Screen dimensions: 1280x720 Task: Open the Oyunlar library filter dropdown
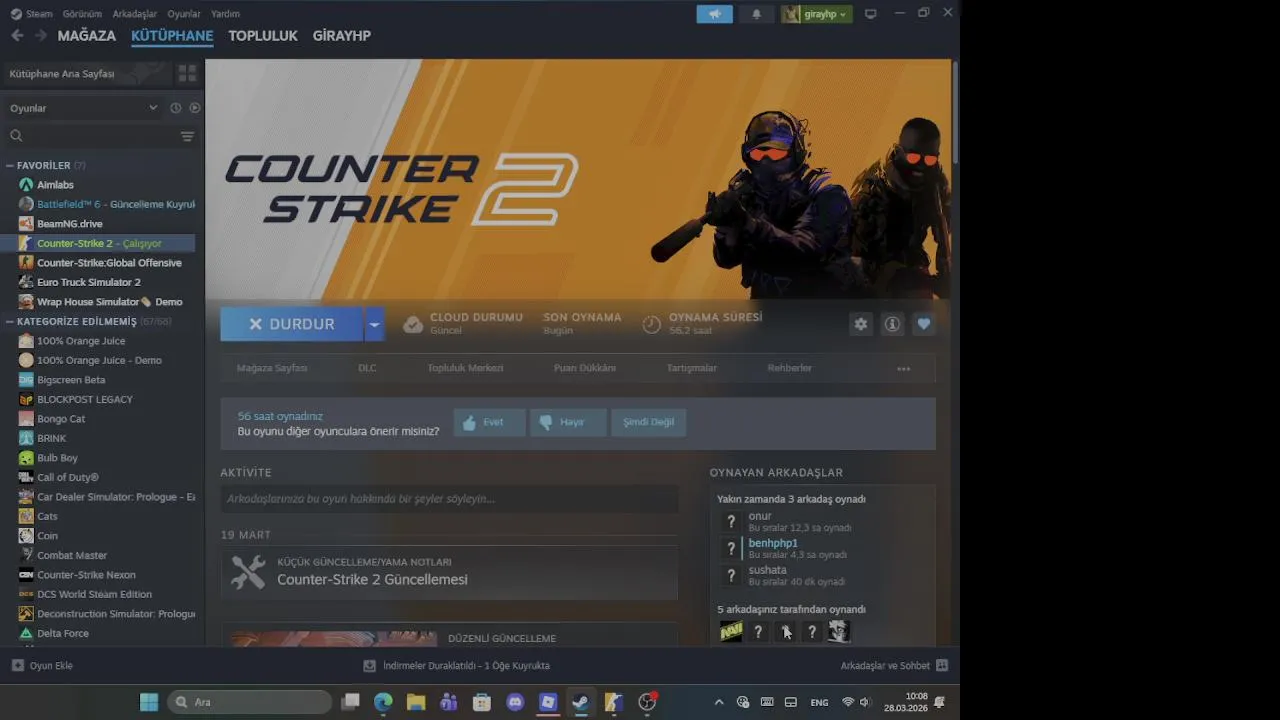(x=83, y=108)
